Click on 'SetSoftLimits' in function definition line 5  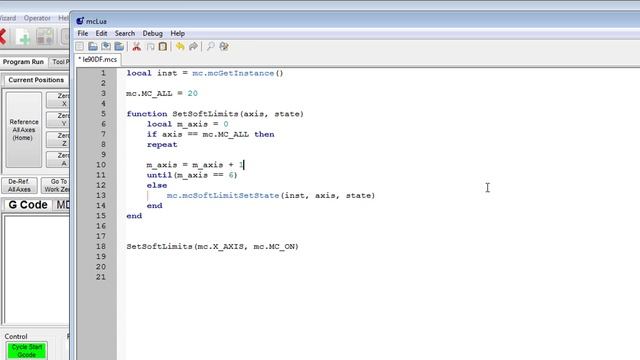coord(205,114)
